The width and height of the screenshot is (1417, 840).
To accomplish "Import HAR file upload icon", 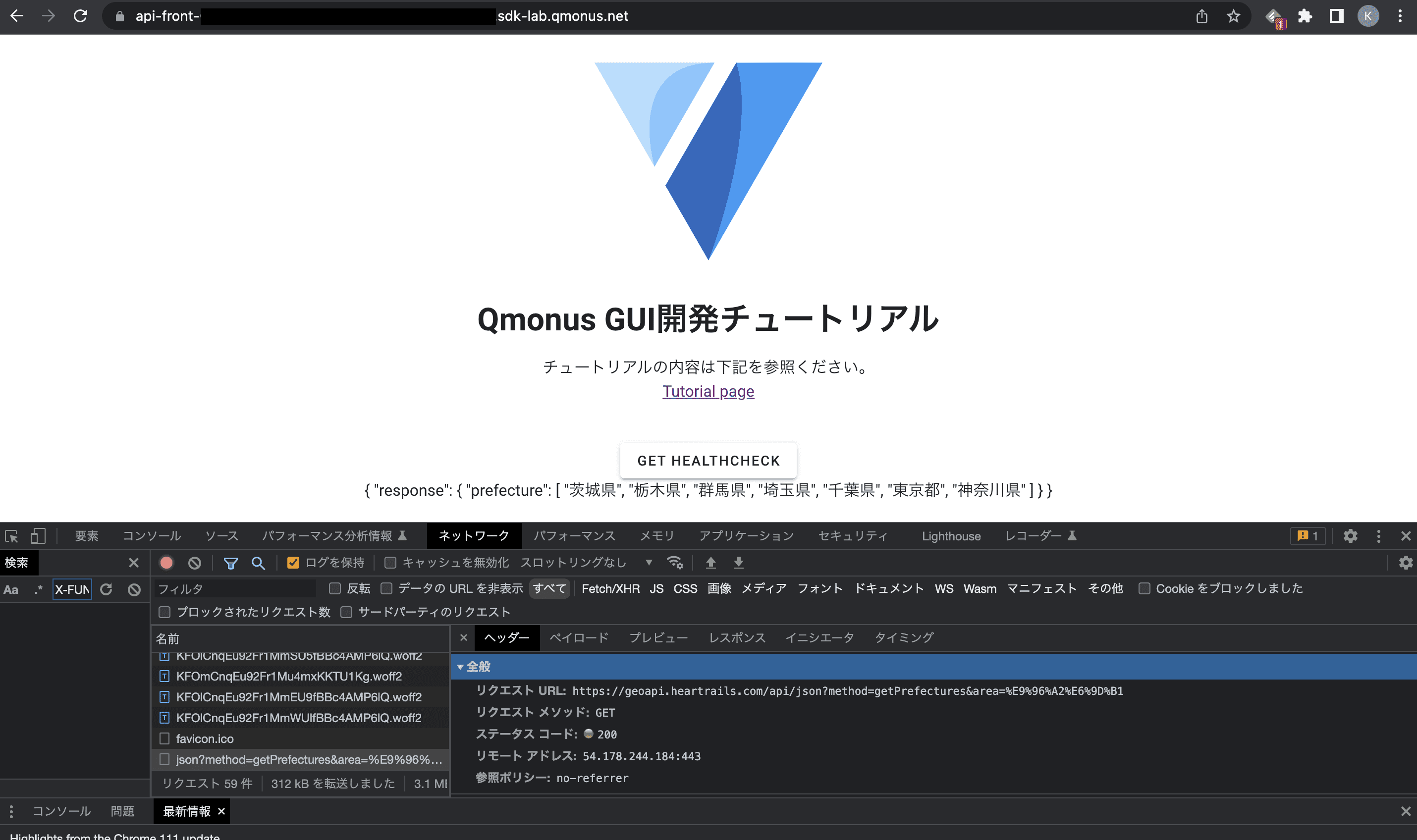I will (x=711, y=563).
